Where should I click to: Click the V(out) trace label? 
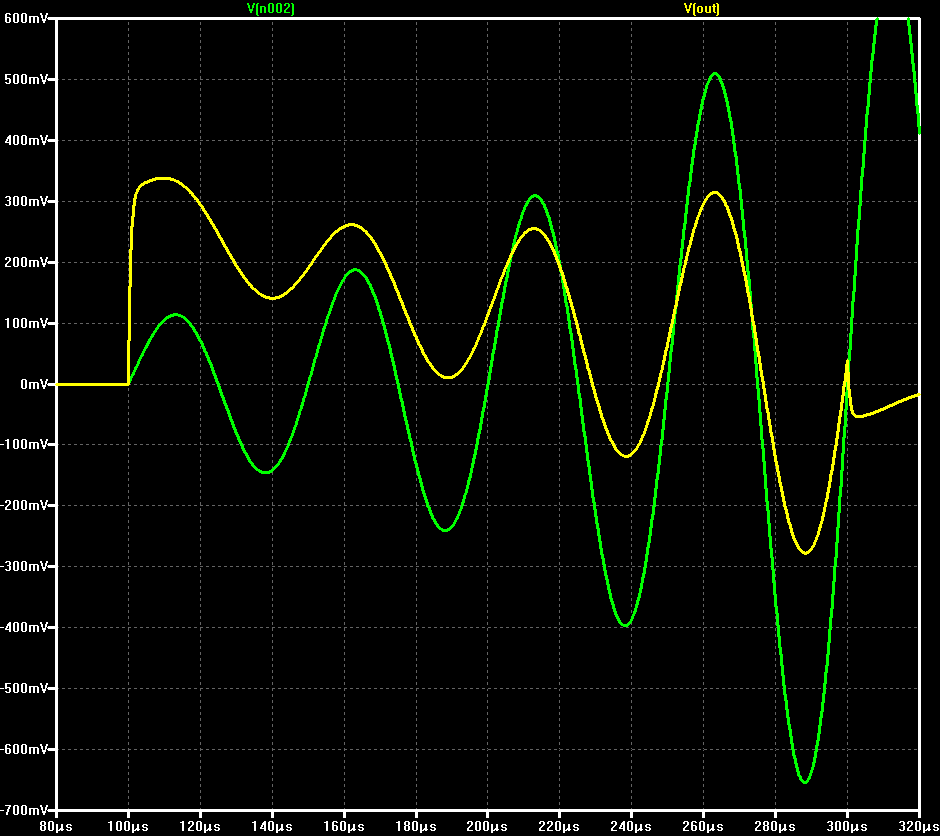(702, 8)
